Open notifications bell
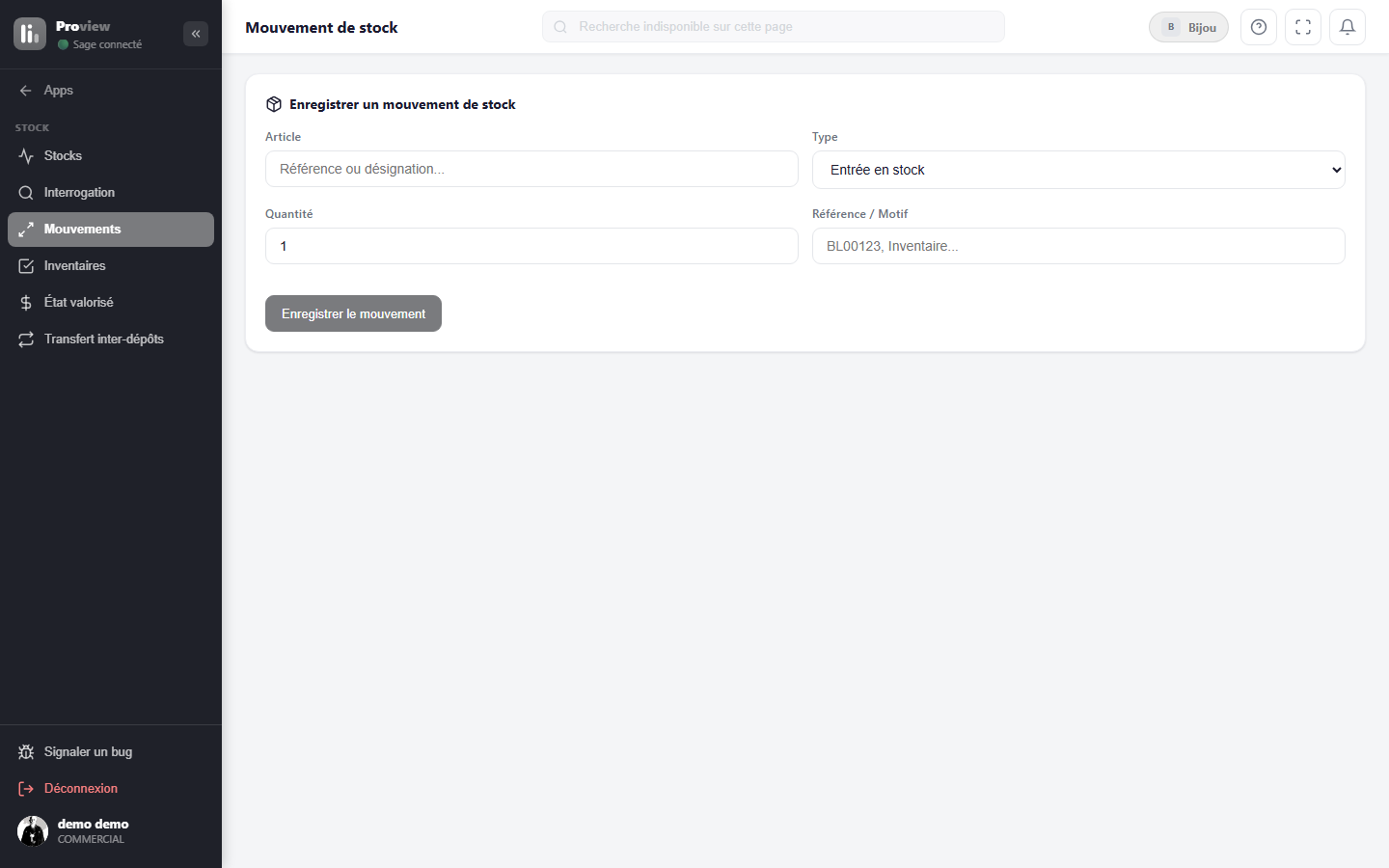Image resolution: width=1389 pixels, height=868 pixels. [1348, 27]
